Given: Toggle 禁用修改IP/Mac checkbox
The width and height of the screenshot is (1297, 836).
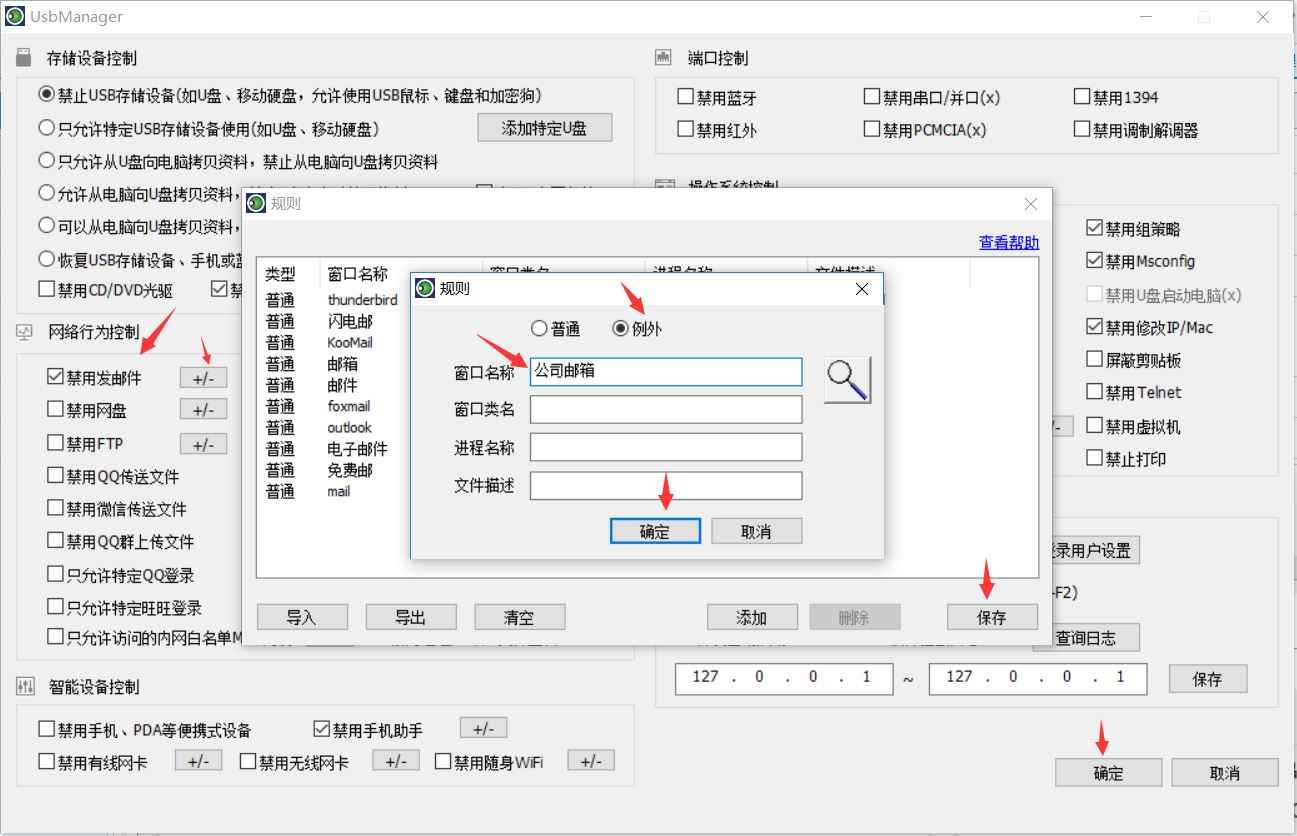Looking at the screenshot, I should tap(1095, 327).
